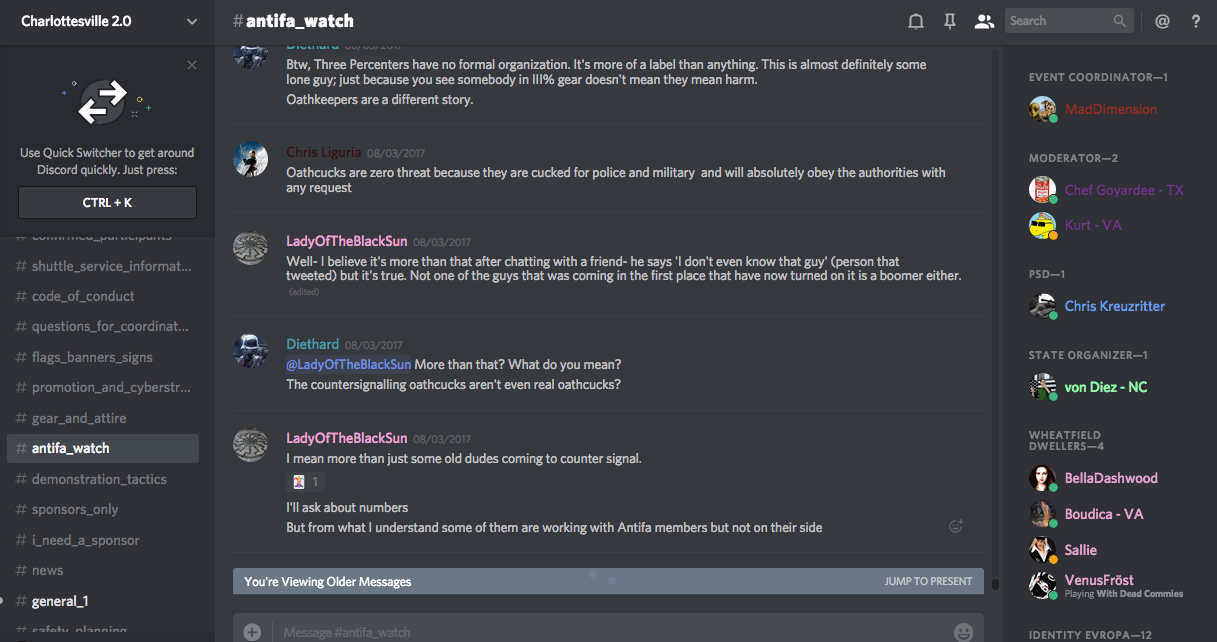Open notification settings bell icon
The image size is (1217, 642).
pos(915,21)
